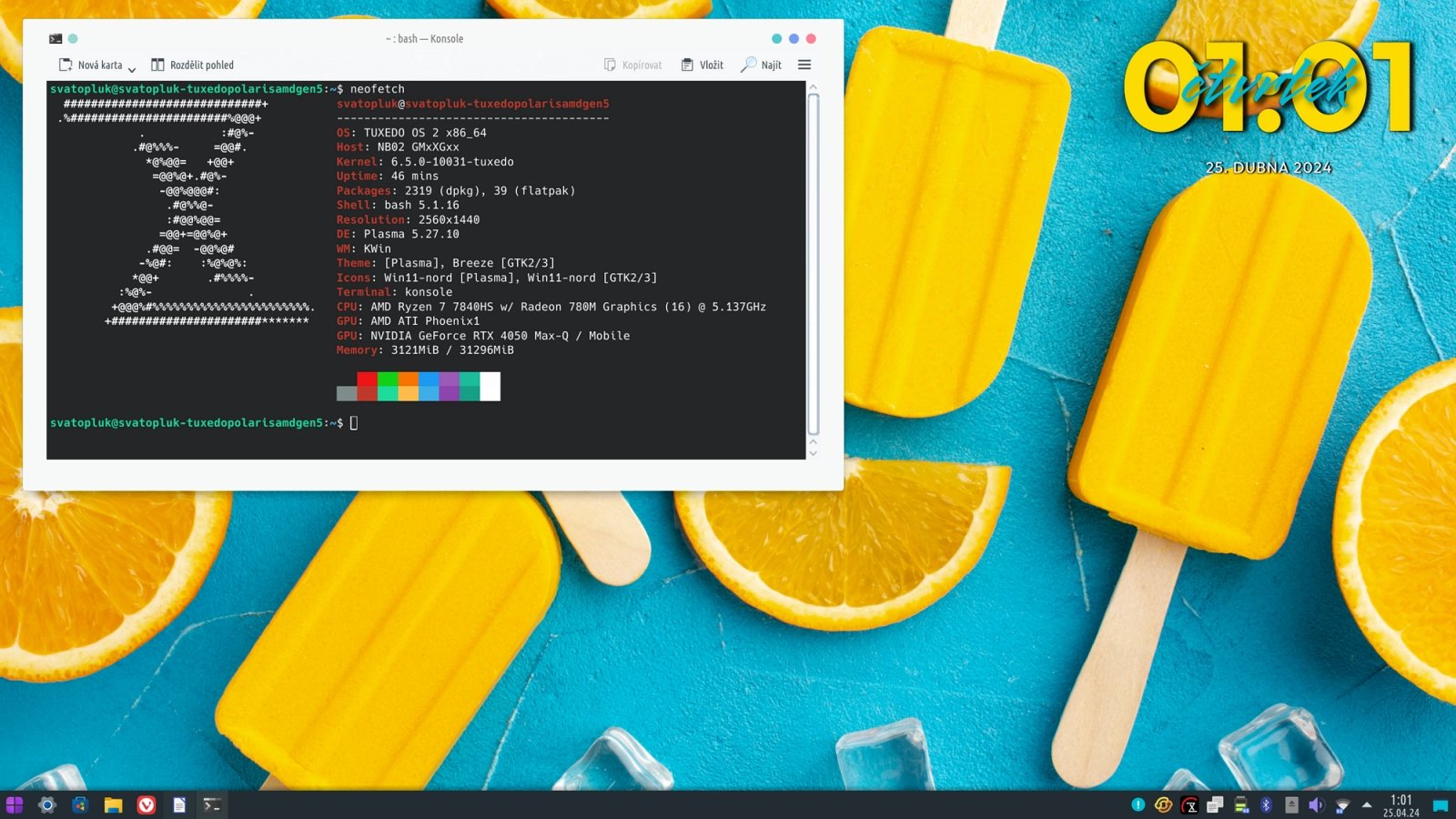Viewport: 1456px width, 819px height.
Task: Click the yellow updates tray icon
Action: click(x=1163, y=804)
